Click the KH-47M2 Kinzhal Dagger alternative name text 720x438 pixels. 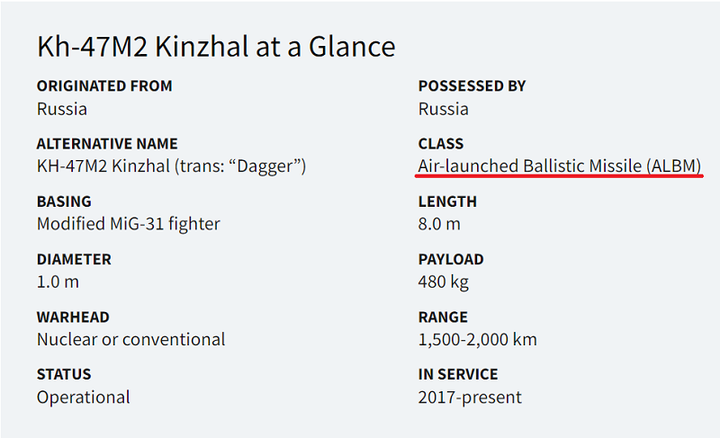tap(171, 166)
